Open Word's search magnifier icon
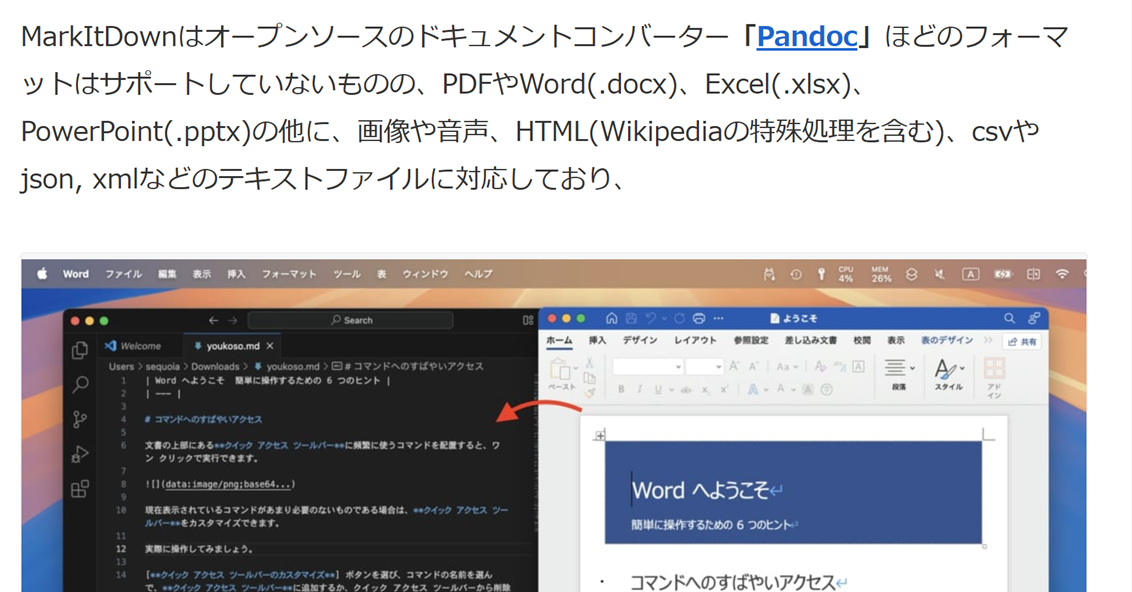 (1009, 318)
